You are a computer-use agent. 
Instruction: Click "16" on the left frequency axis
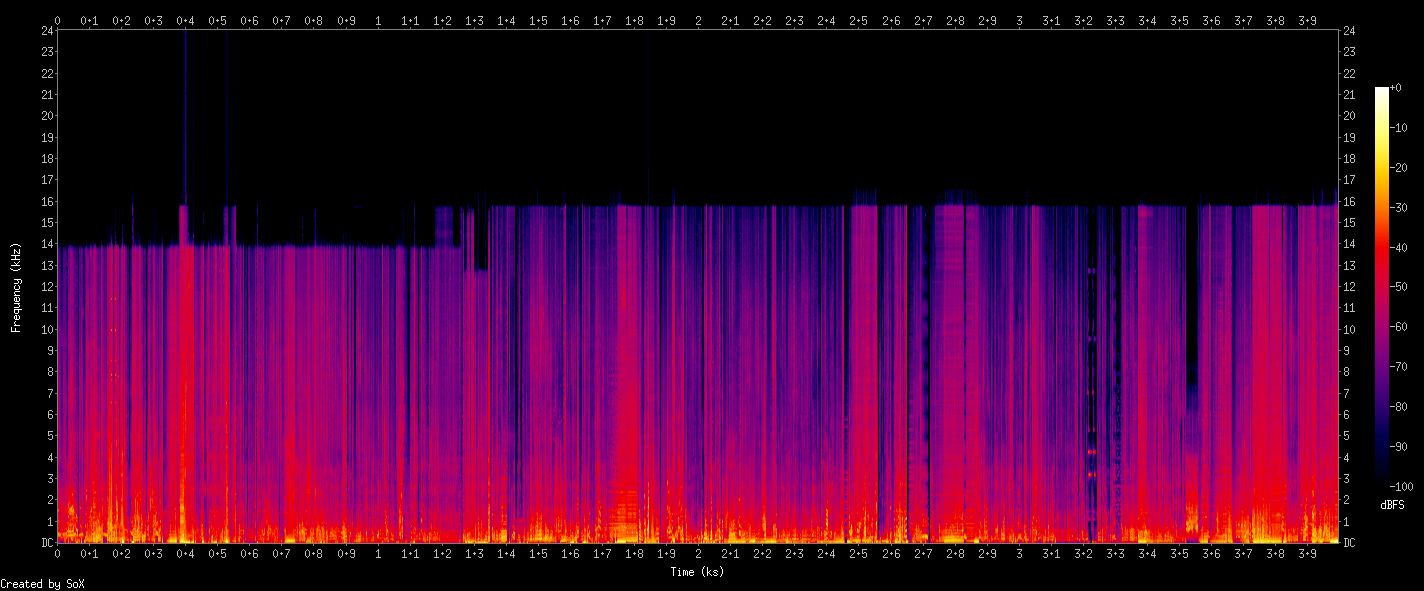click(x=46, y=201)
